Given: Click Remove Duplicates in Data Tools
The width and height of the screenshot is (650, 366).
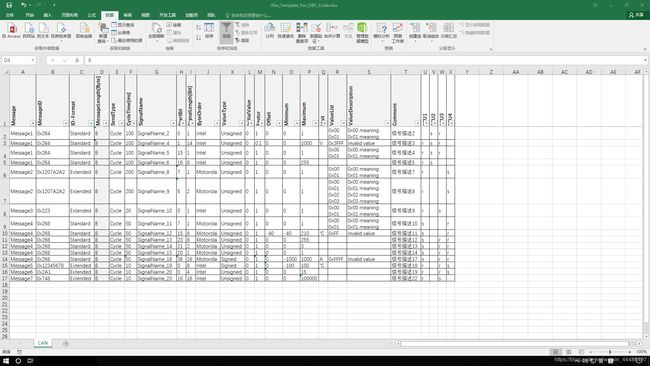Looking at the screenshot, I should pyautogui.click(x=302, y=32).
